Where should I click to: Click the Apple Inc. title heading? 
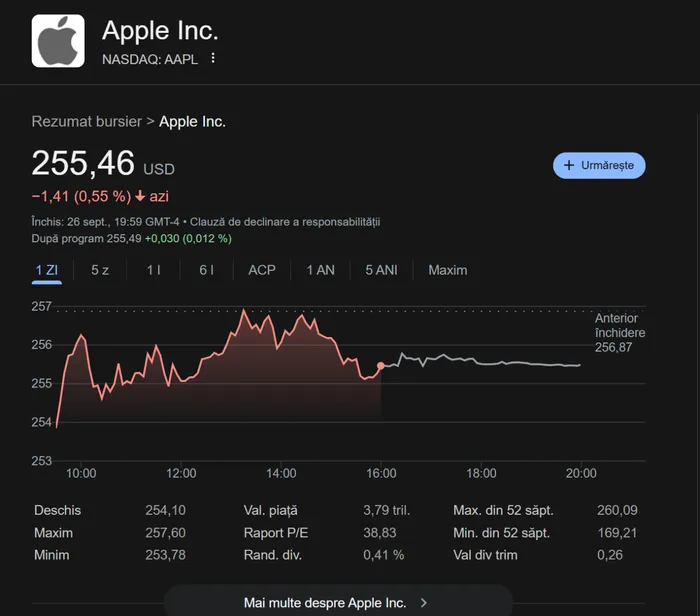pos(160,32)
